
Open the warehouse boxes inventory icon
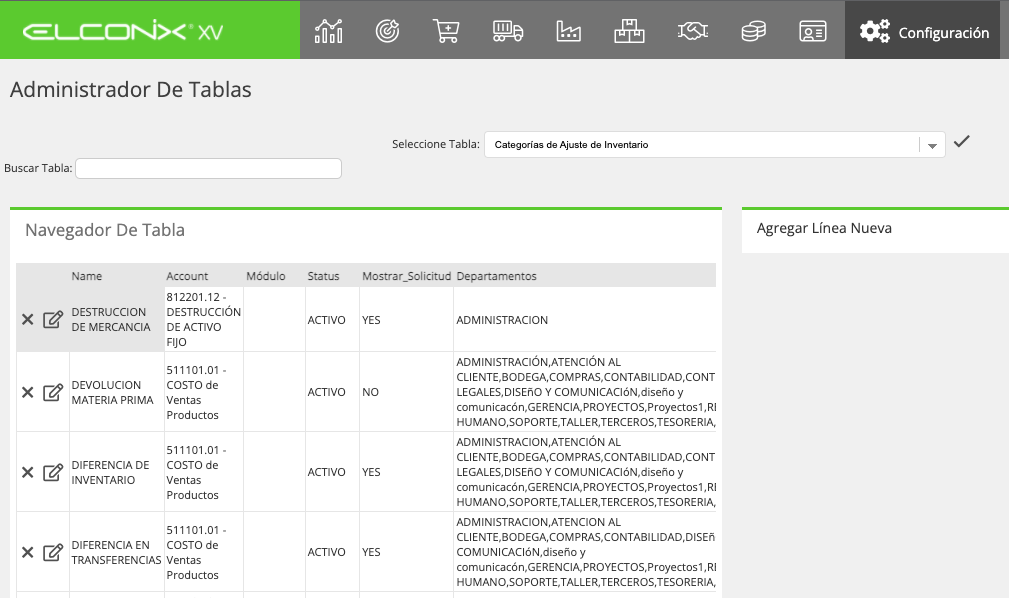coord(629,31)
